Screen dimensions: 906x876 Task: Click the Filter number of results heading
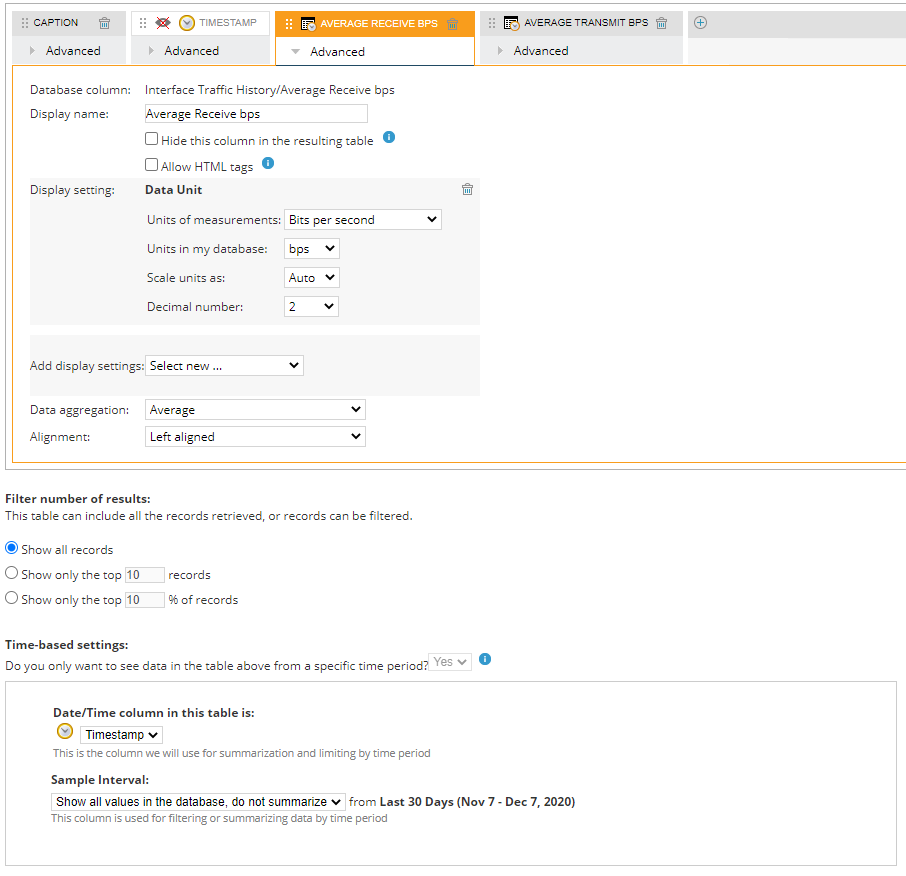77,499
